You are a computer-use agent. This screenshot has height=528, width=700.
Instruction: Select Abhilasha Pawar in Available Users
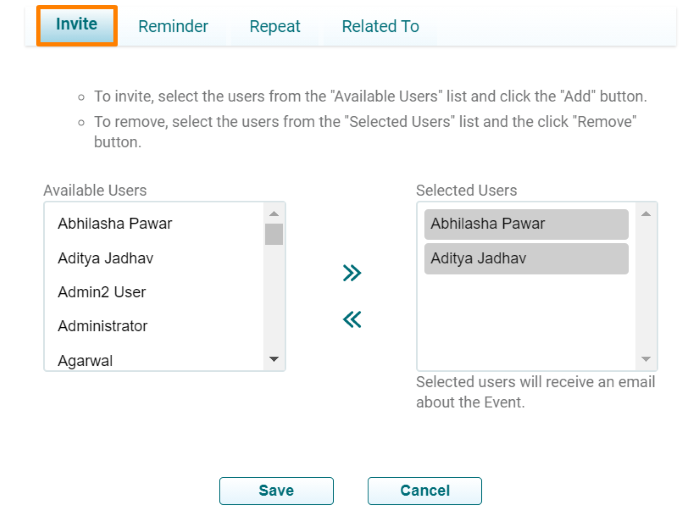point(115,224)
